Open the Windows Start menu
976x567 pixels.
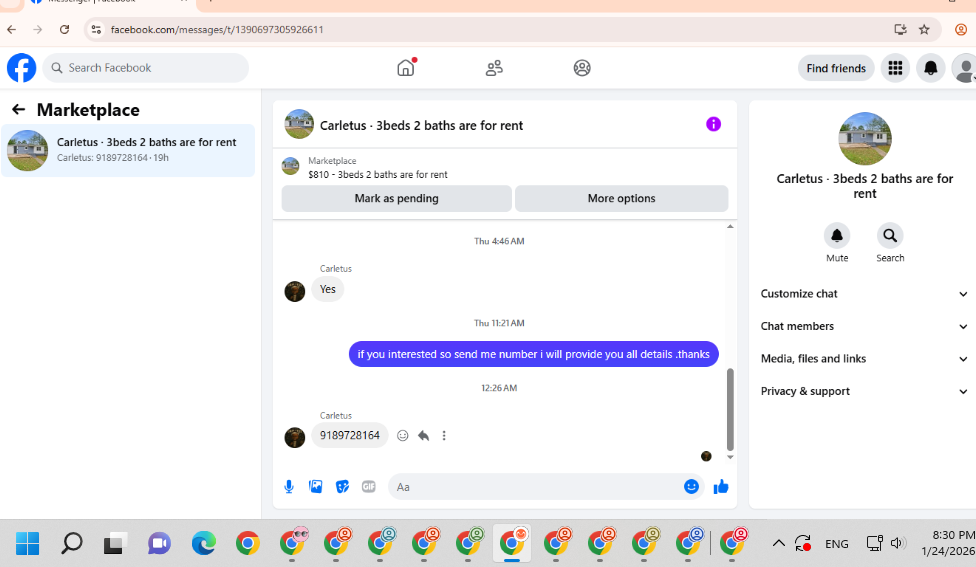point(27,543)
